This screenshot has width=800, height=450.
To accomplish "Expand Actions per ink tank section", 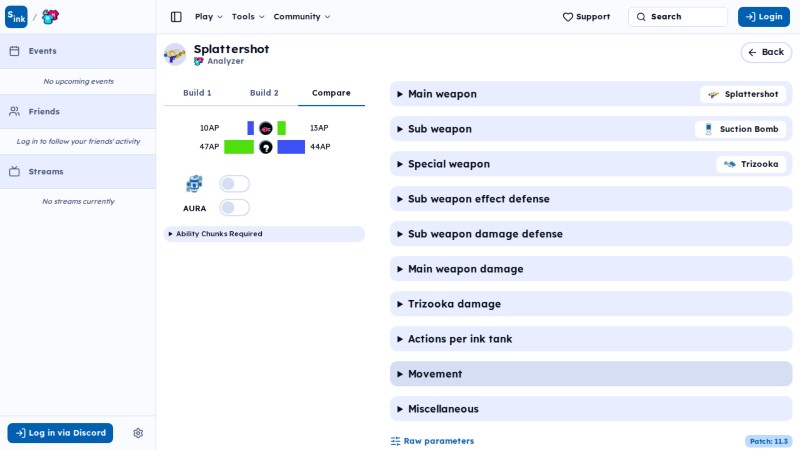I will 591,339.
